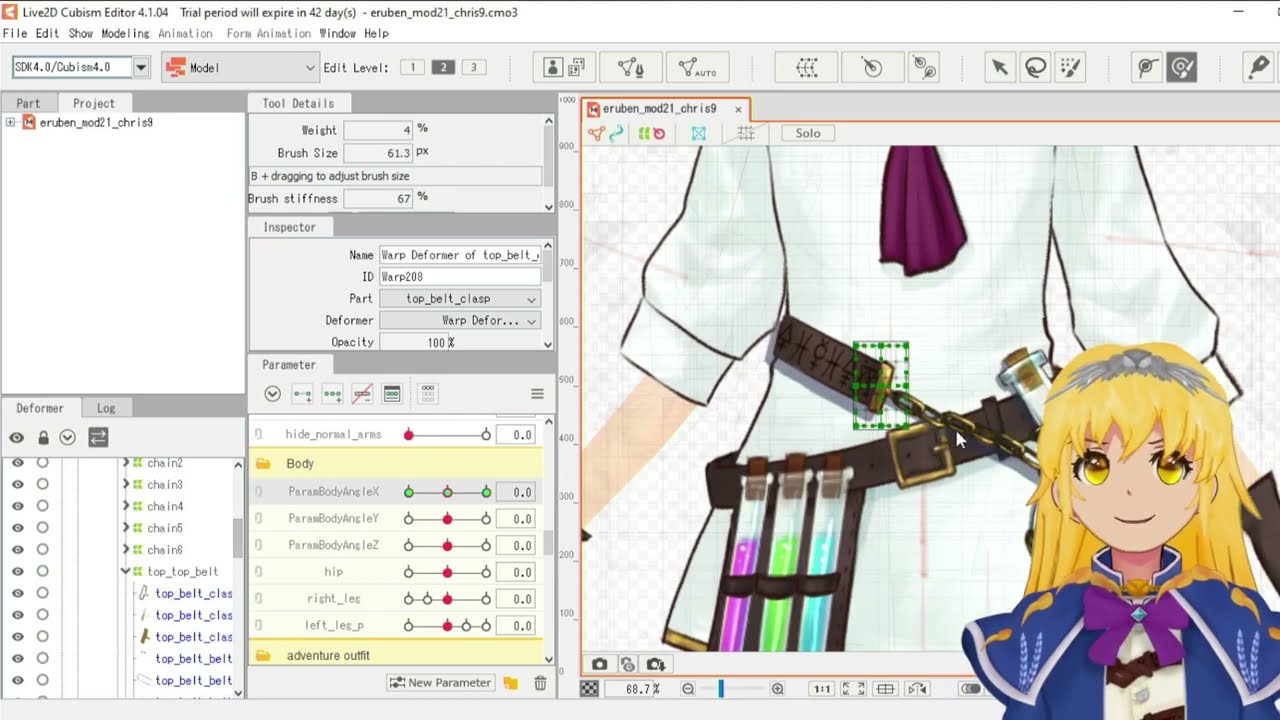Click the swap arrows icon in Deformer panel
The width and height of the screenshot is (1280, 720).
coord(98,437)
